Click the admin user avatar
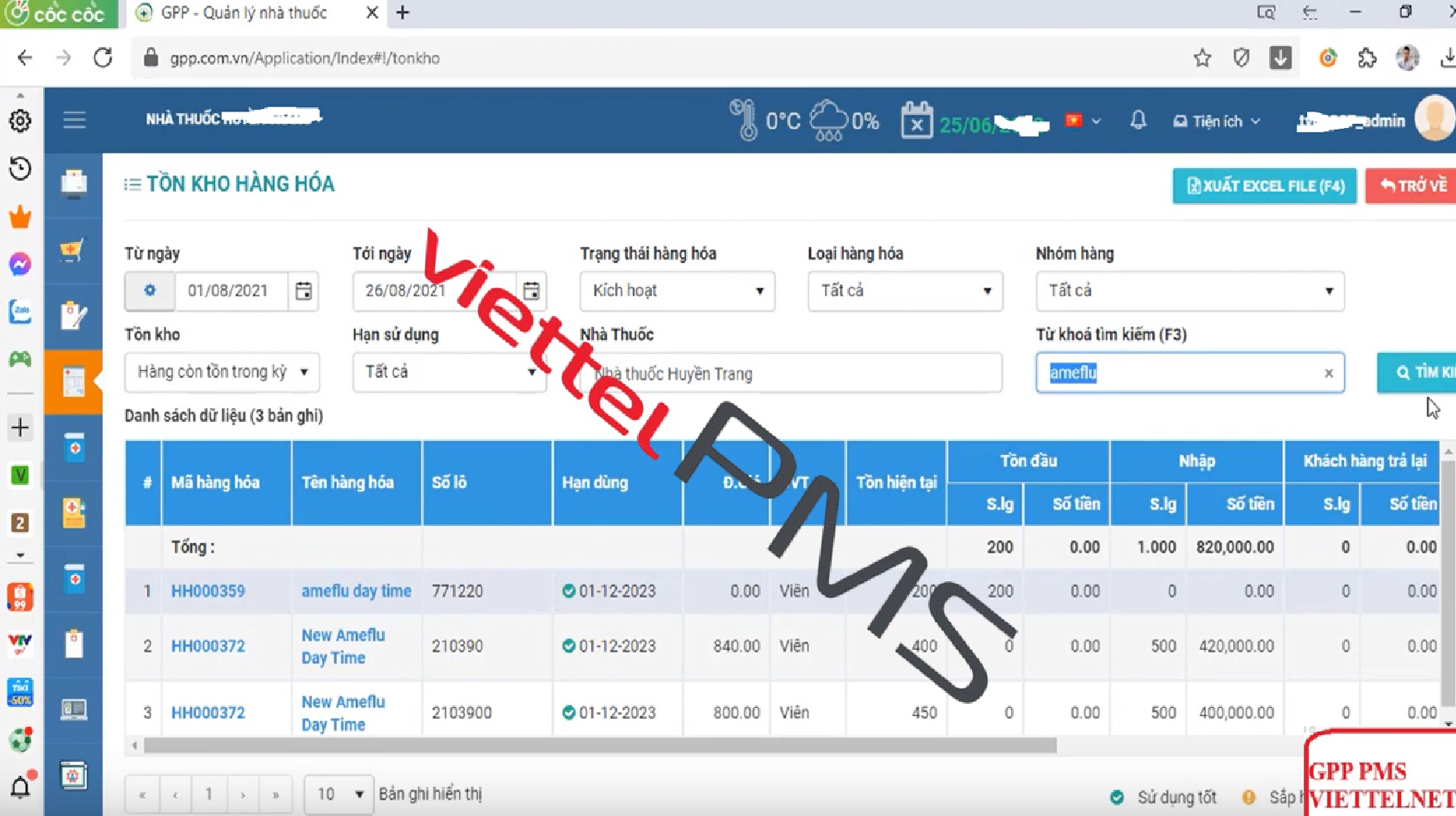Screen dimensions: 1456x816 [1434, 120]
